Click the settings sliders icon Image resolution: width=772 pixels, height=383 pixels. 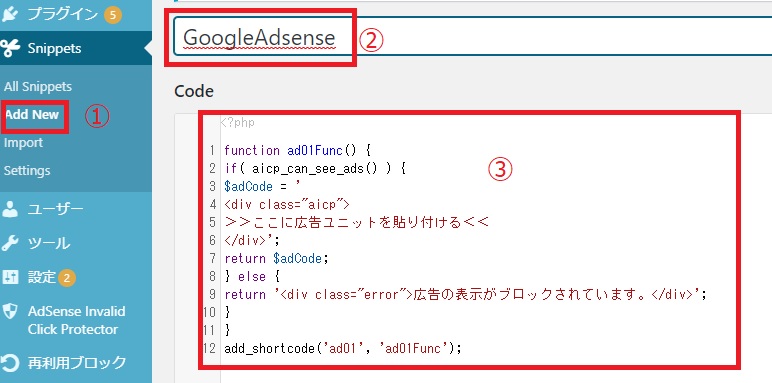[x=10, y=277]
